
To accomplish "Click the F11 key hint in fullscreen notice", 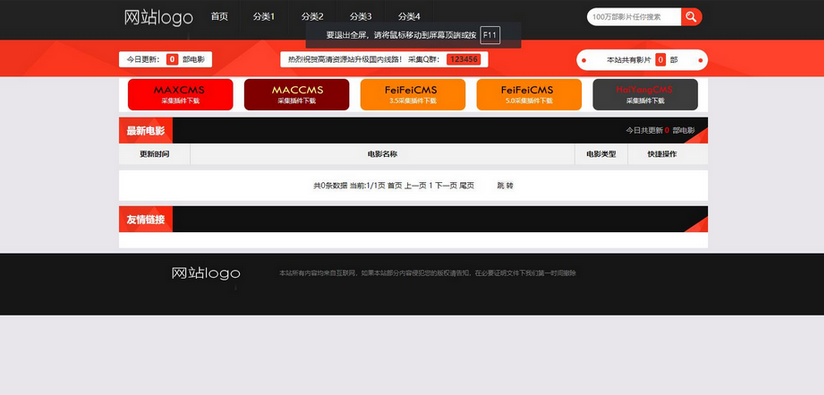I will coord(490,35).
